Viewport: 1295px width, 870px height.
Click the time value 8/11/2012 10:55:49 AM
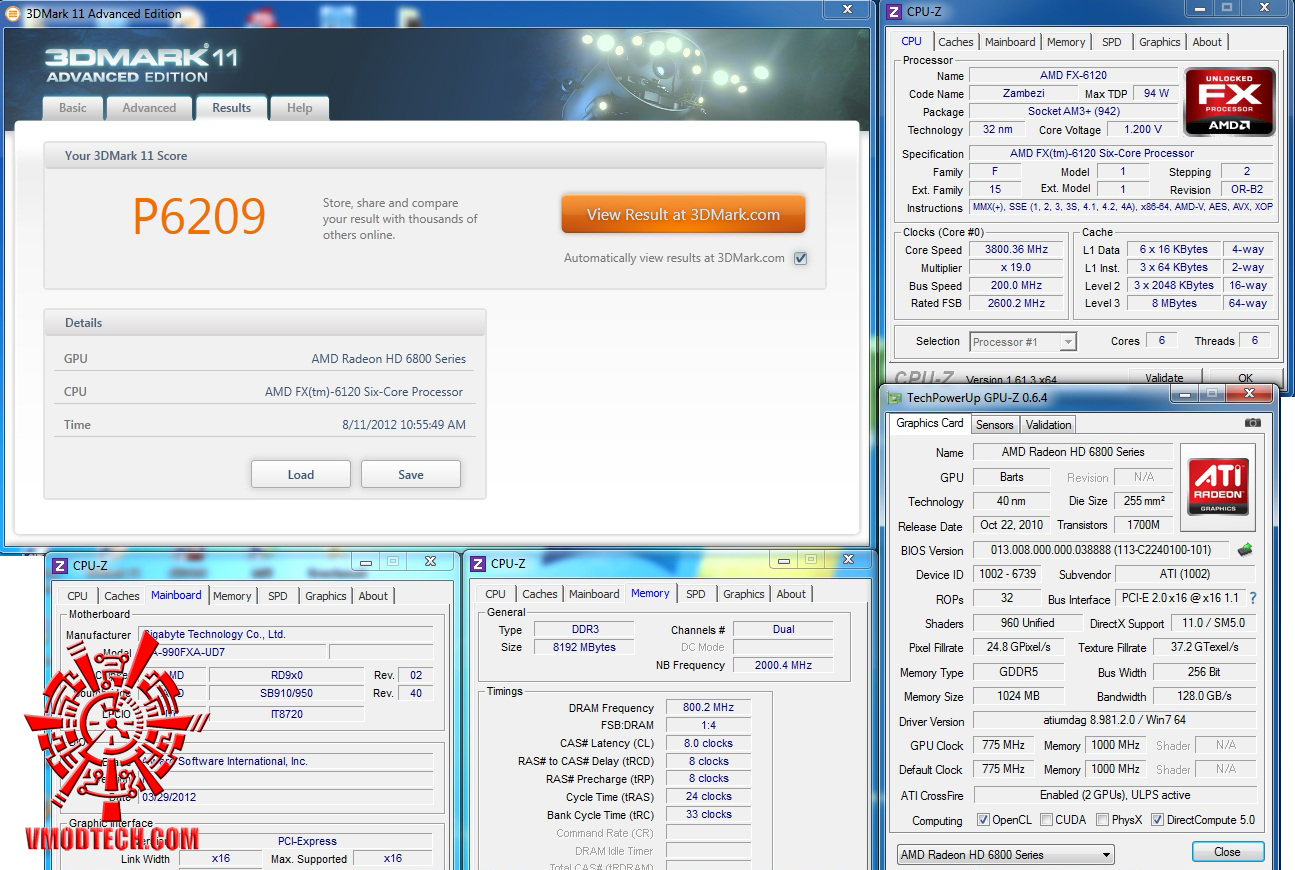pos(404,425)
